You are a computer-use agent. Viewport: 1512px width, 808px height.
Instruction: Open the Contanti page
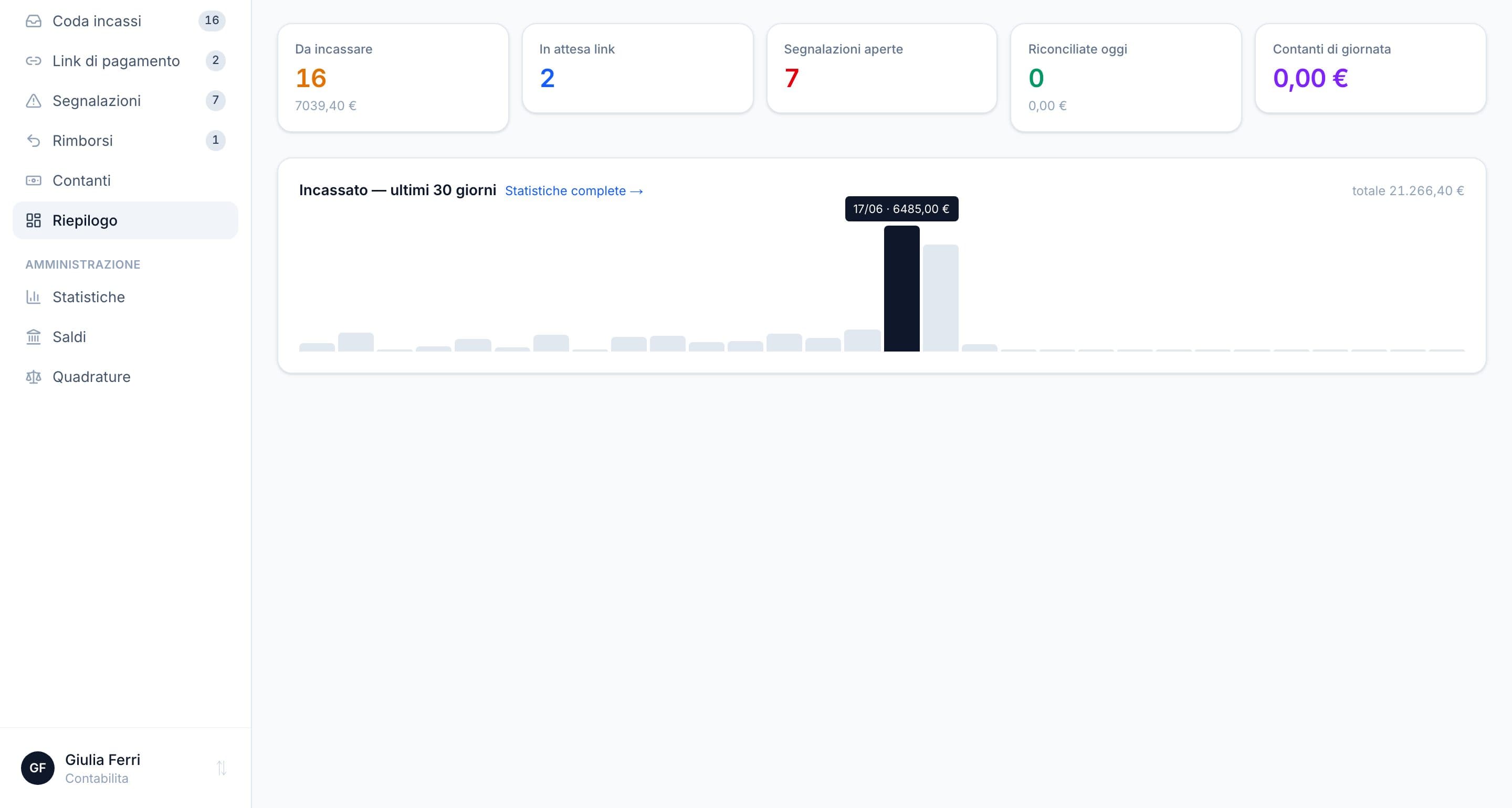pyautogui.click(x=125, y=180)
